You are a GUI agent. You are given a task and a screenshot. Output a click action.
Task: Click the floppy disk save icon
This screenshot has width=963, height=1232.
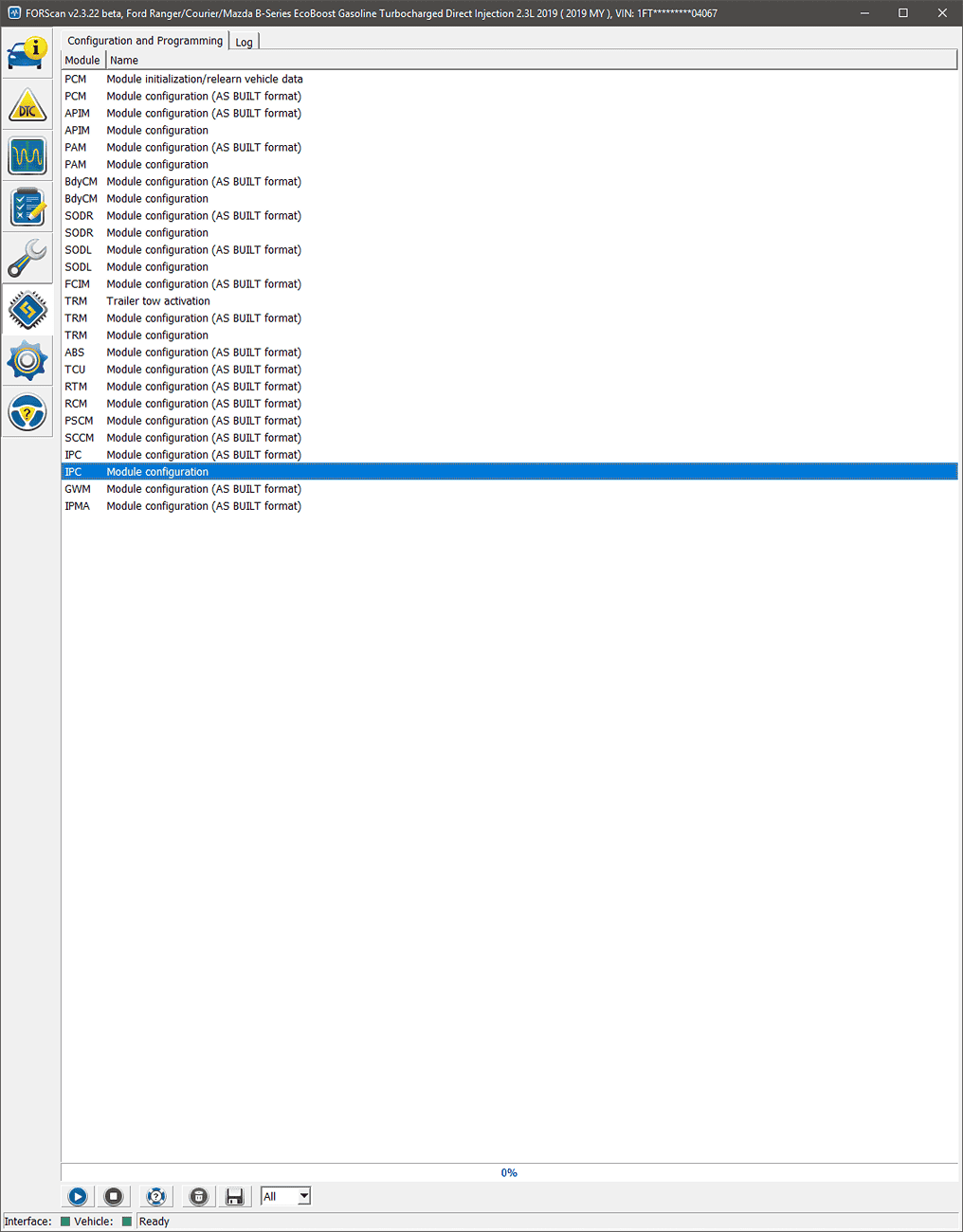(x=234, y=1197)
